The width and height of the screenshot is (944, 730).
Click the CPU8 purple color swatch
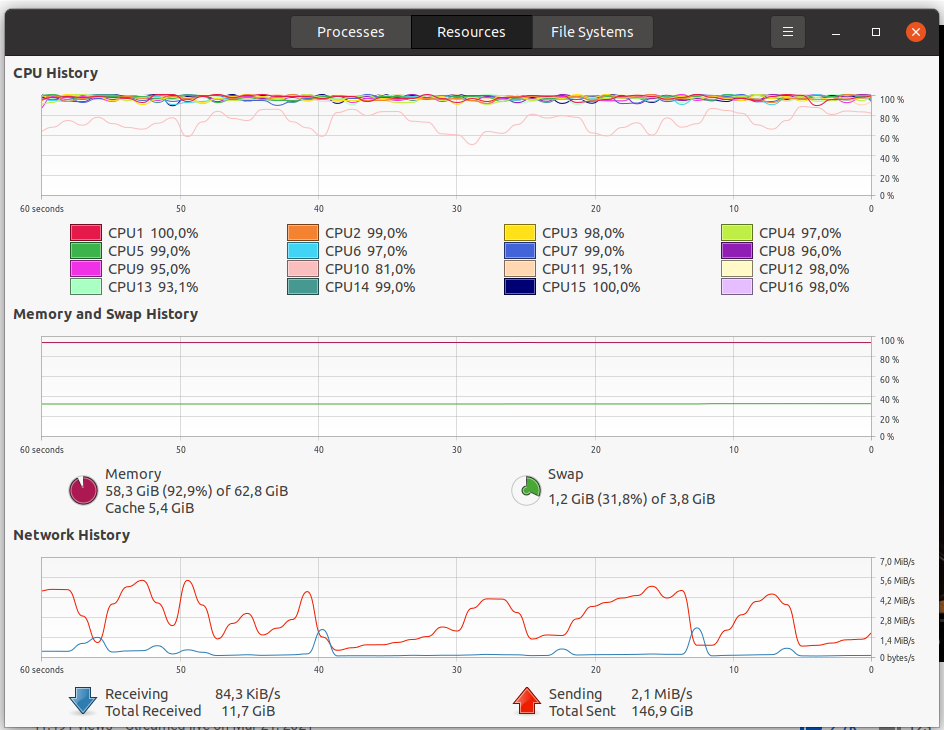(x=737, y=251)
